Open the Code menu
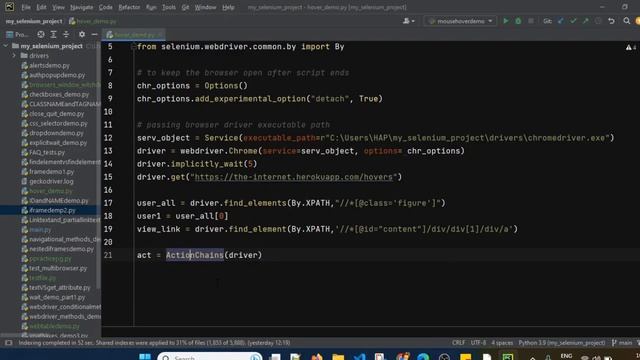The height and width of the screenshot is (360, 640). [x=105, y=7]
